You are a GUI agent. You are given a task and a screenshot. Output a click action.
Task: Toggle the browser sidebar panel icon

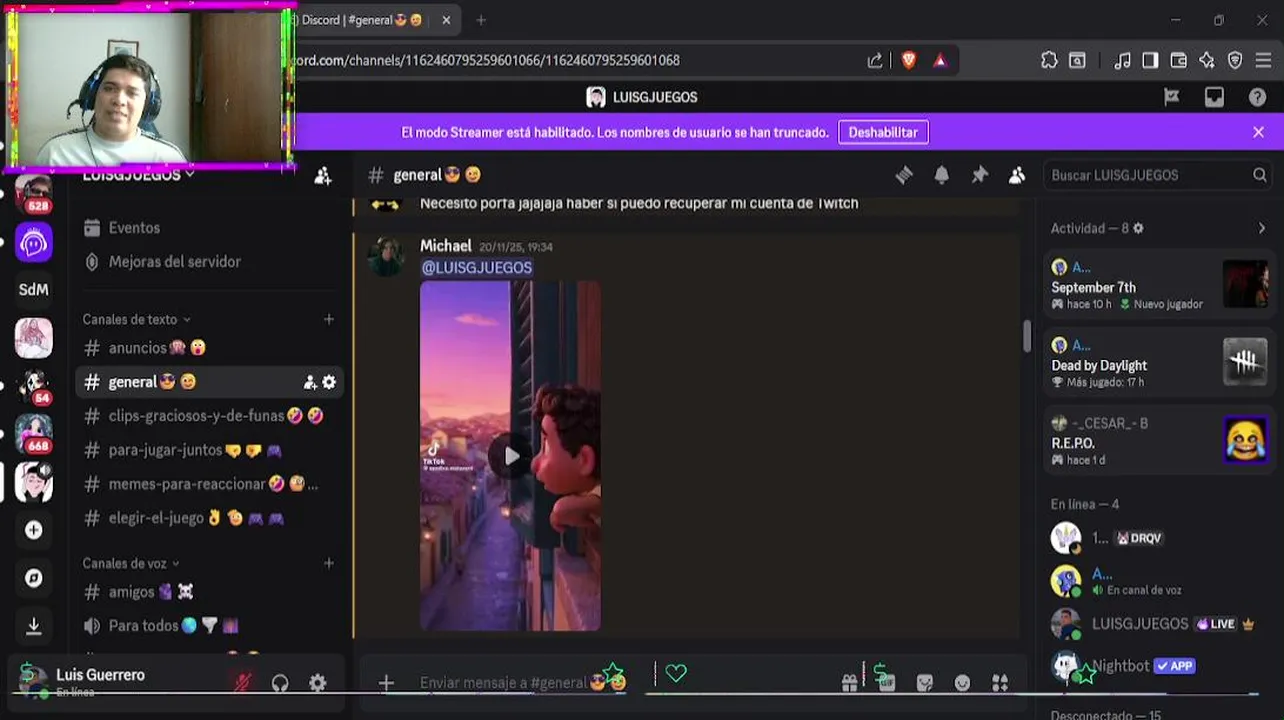(x=1150, y=60)
